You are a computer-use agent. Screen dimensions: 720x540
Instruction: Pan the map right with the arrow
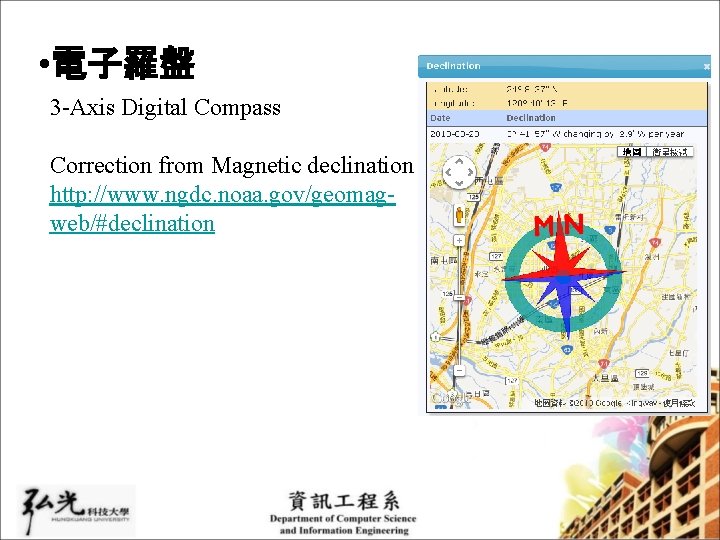pos(470,173)
